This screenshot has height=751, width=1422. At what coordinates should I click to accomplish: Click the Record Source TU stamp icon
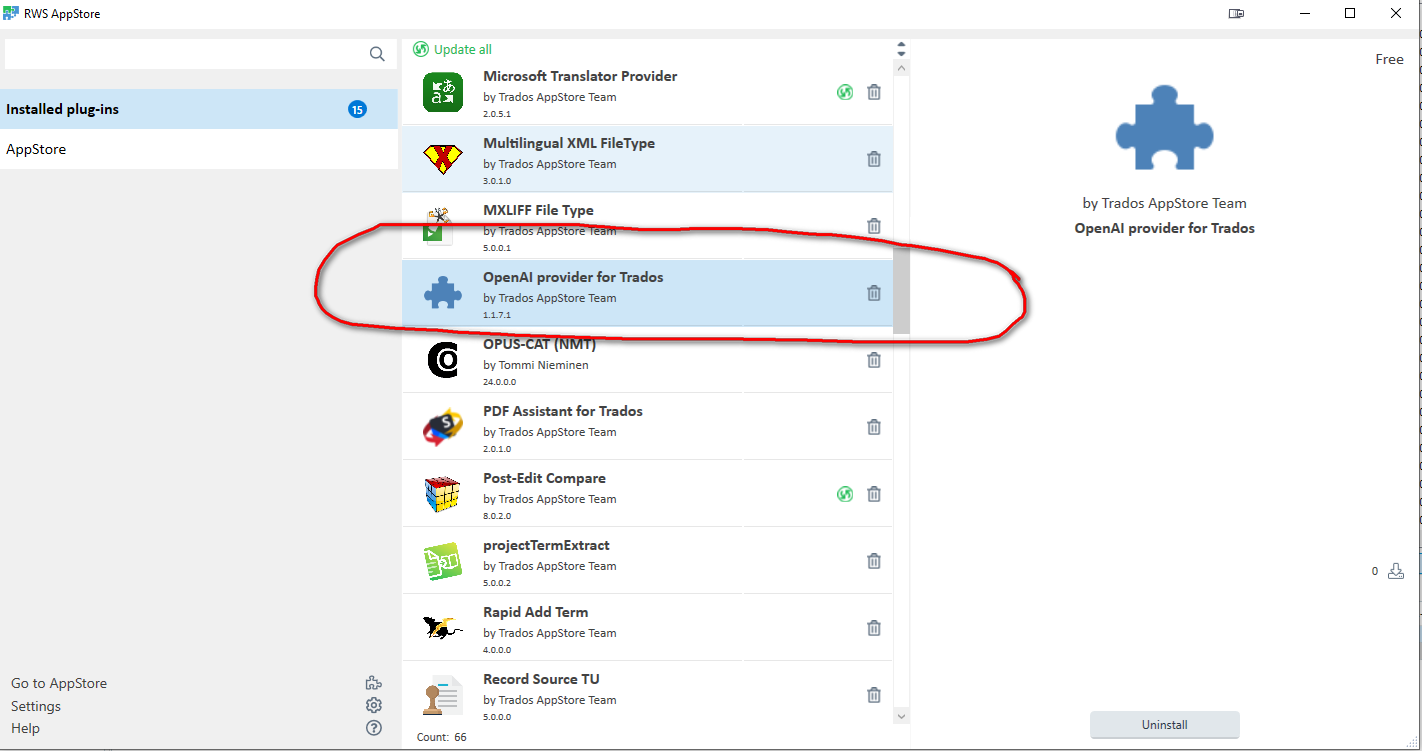[442, 695]
